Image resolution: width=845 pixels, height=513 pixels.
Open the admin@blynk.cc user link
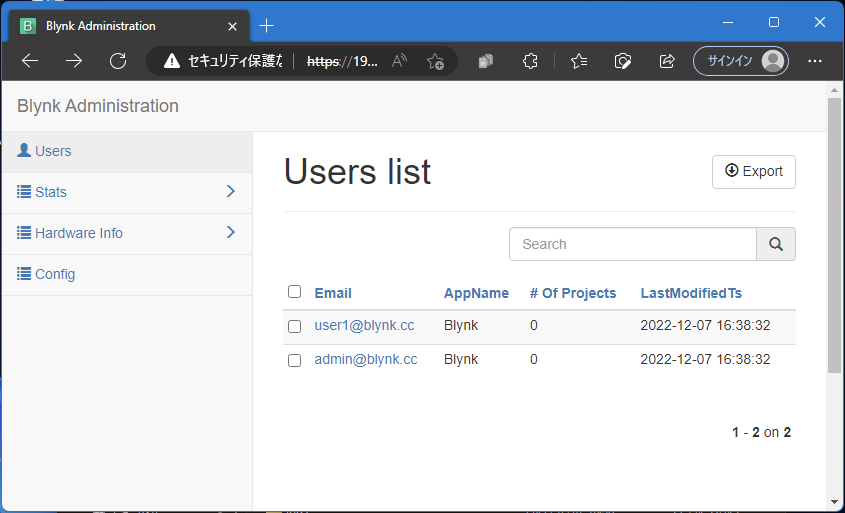click(x=365, y=359)
